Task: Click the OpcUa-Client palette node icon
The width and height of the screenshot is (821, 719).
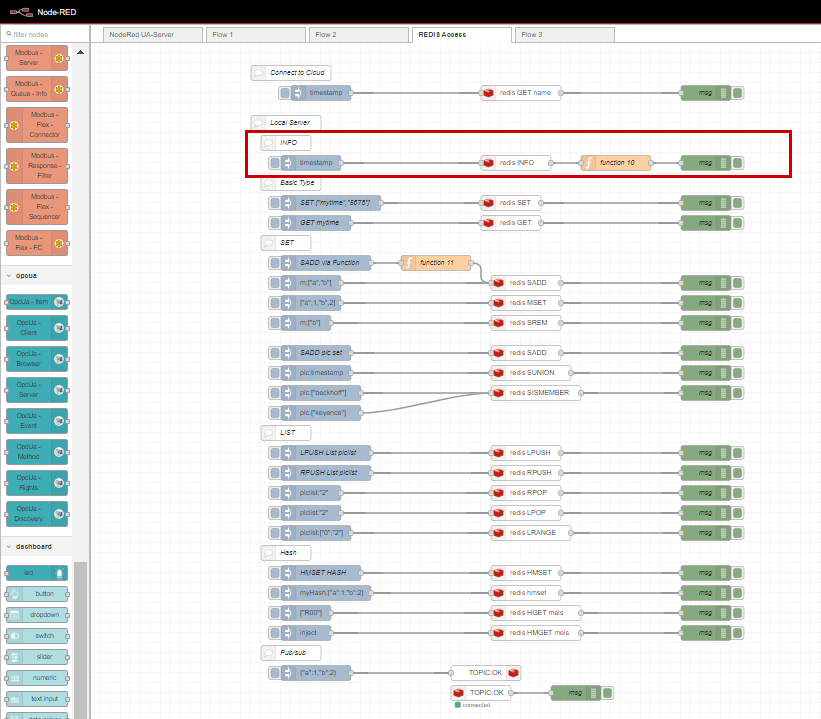Action: point(59,328)
